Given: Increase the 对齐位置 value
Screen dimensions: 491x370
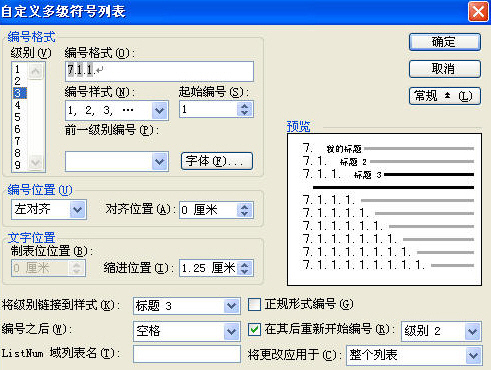Looking at the screenshot, I should (x=245, y=206).
